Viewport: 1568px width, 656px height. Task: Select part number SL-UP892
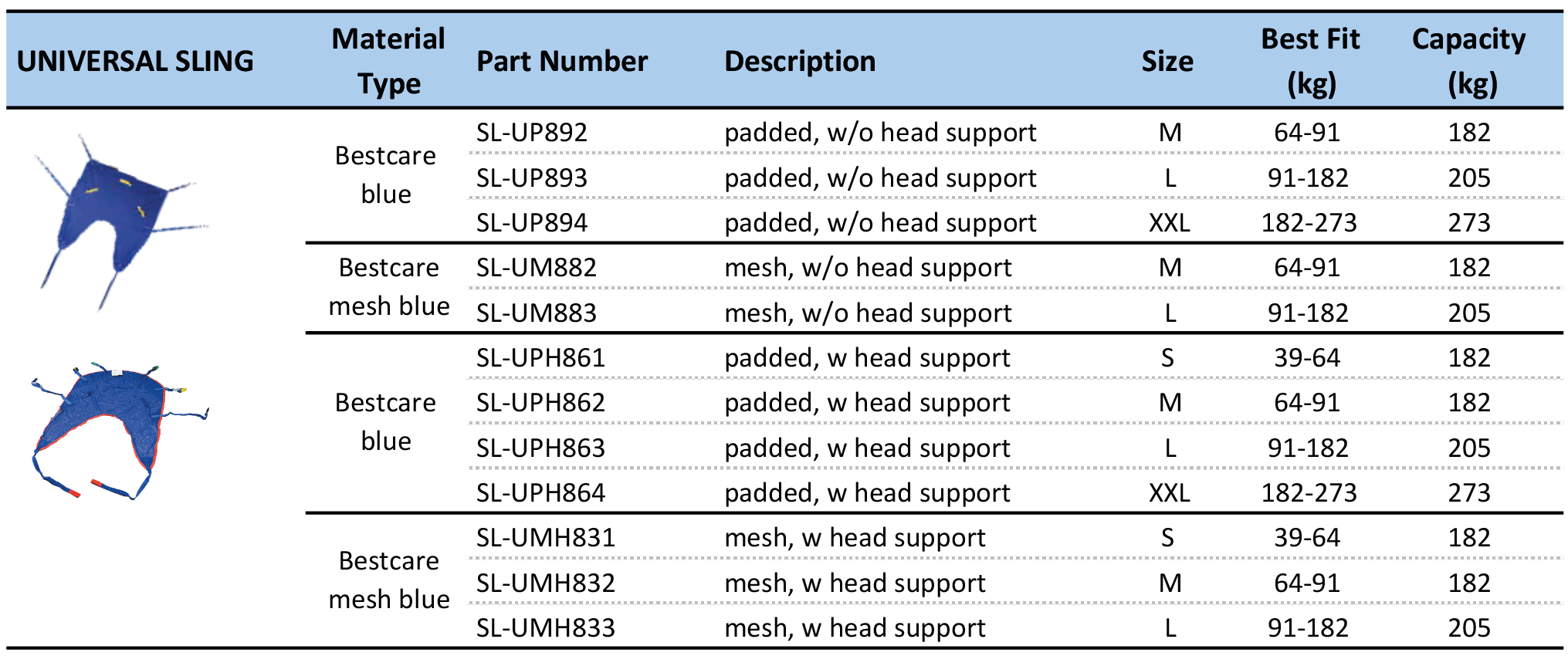coord(532,133)
